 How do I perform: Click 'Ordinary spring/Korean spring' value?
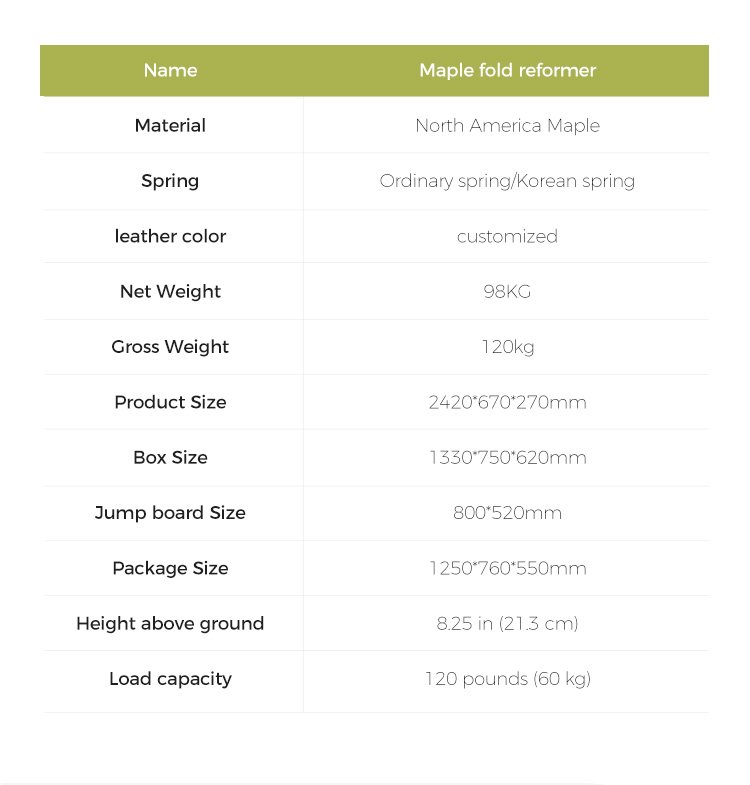(507, 181)
